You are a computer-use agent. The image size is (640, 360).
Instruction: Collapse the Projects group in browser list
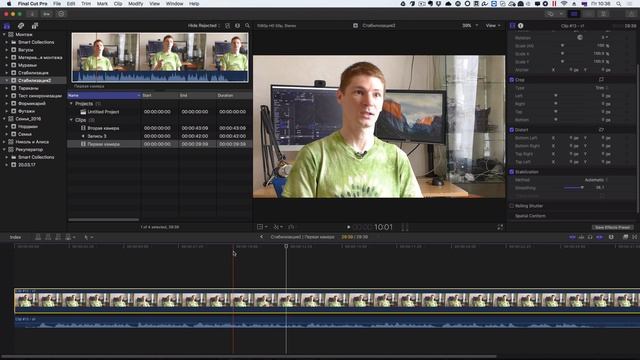[71, 104]
